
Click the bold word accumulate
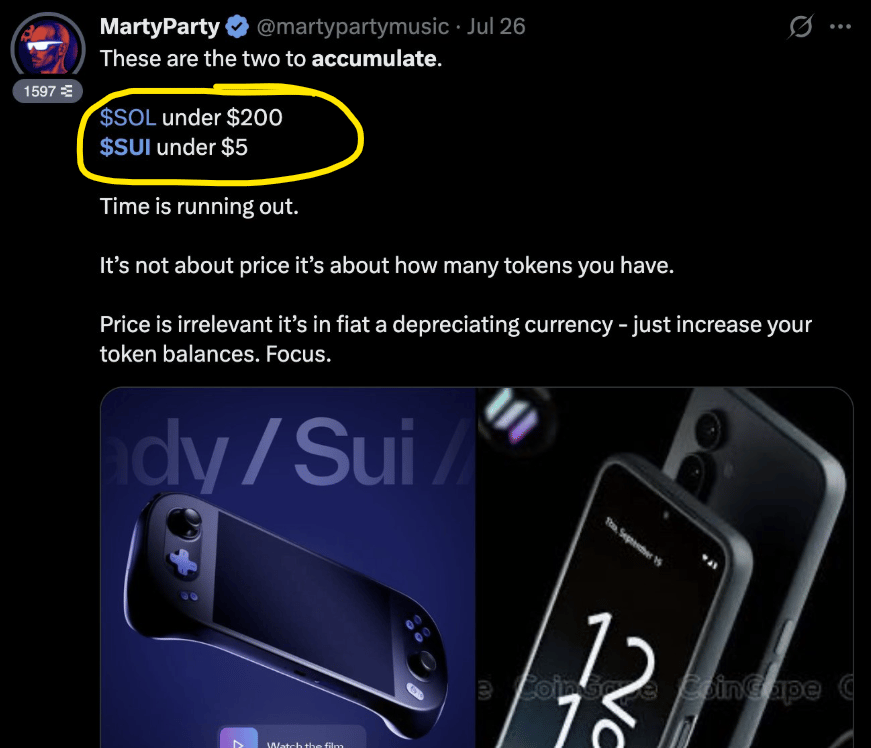(374, 59)
